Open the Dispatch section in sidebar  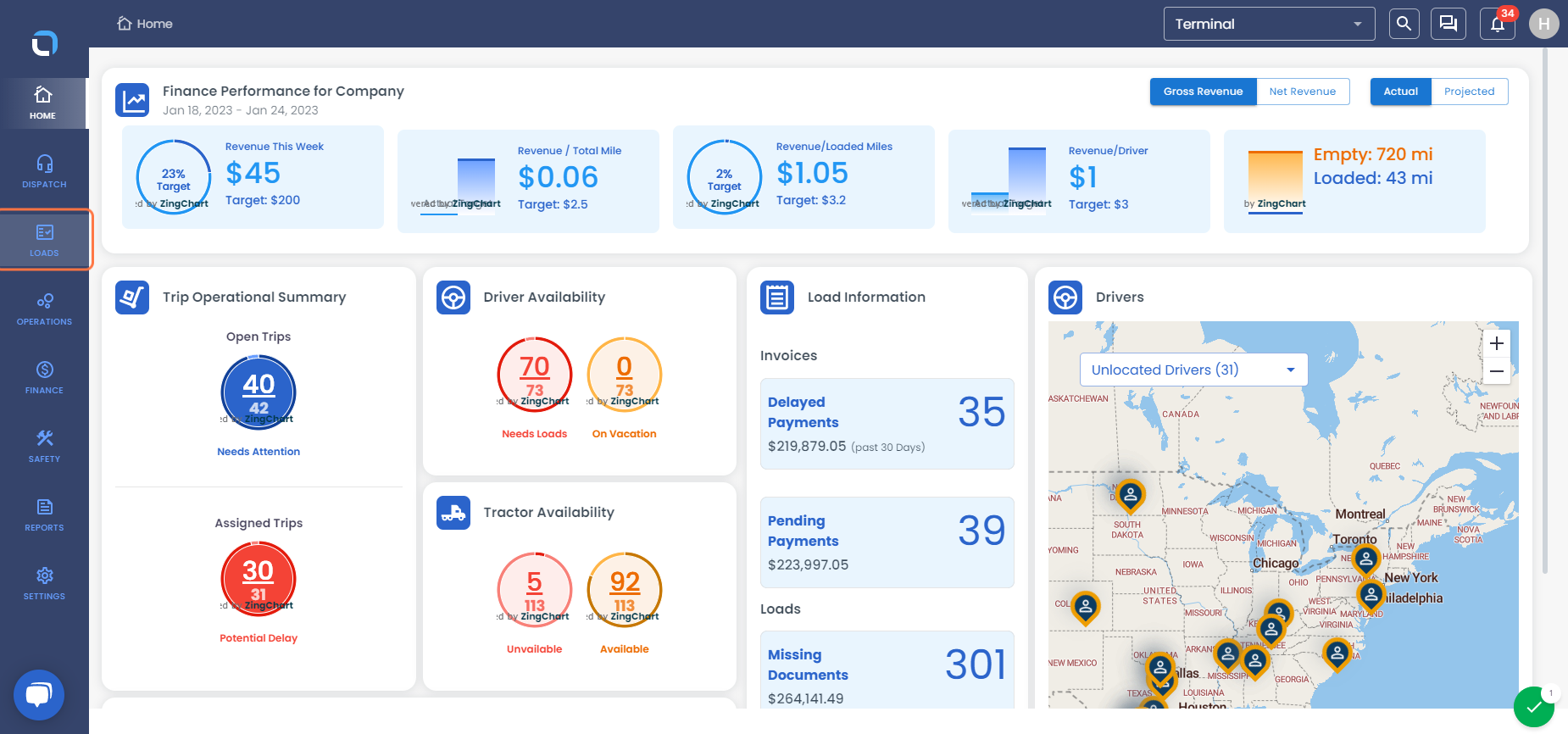[44, 171]
